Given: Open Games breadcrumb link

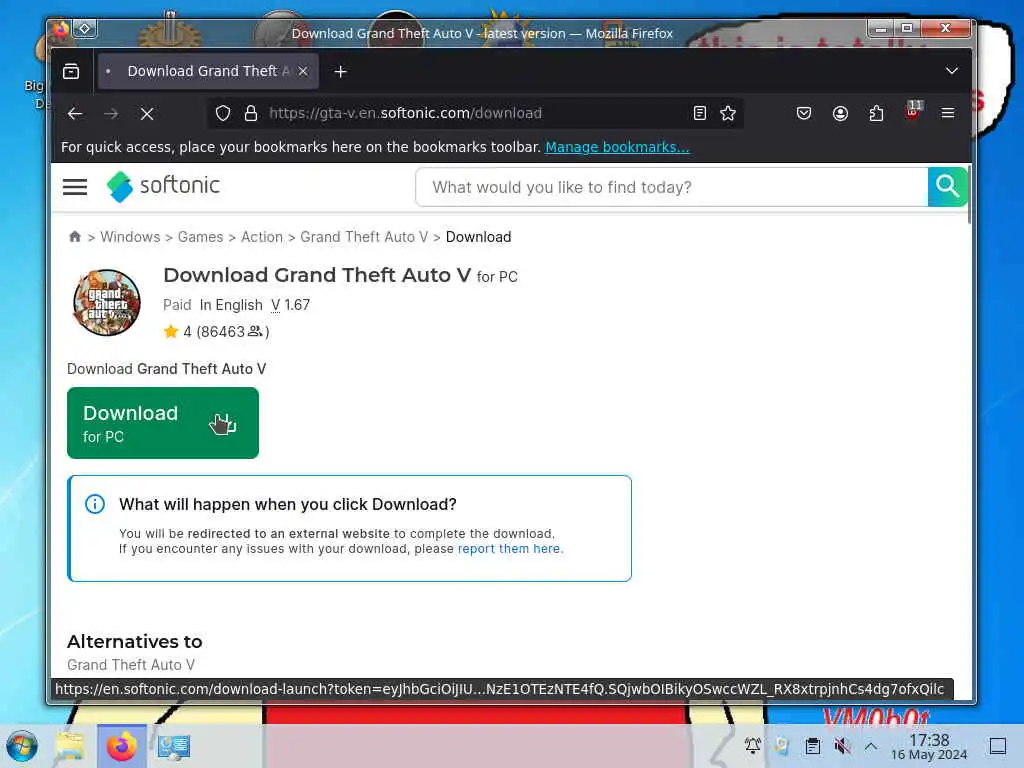Looking at the screenshot, I should [200, 237].
